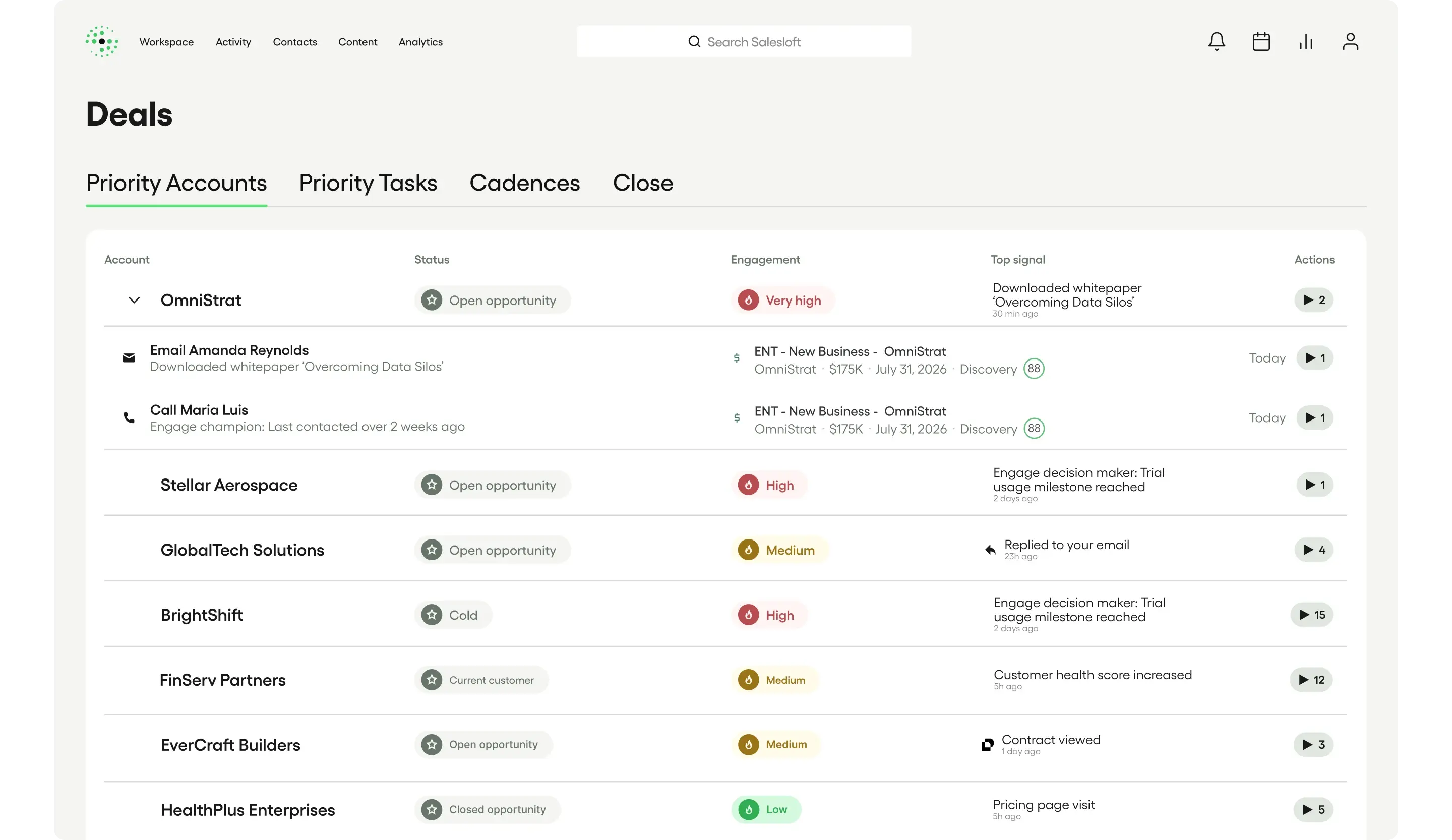Run action for Call Maria Luis task
1452x840 pixels.
1315,417
